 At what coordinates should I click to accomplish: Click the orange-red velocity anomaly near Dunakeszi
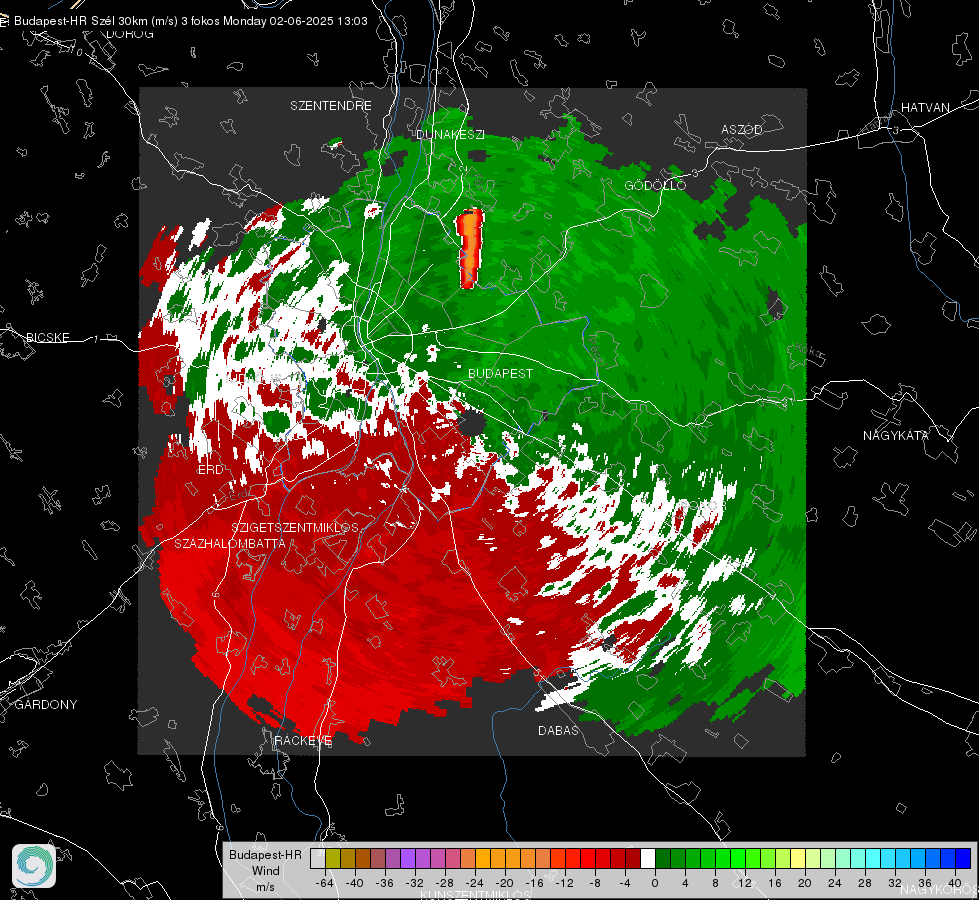pyautogui.click(x=470, y=248)
